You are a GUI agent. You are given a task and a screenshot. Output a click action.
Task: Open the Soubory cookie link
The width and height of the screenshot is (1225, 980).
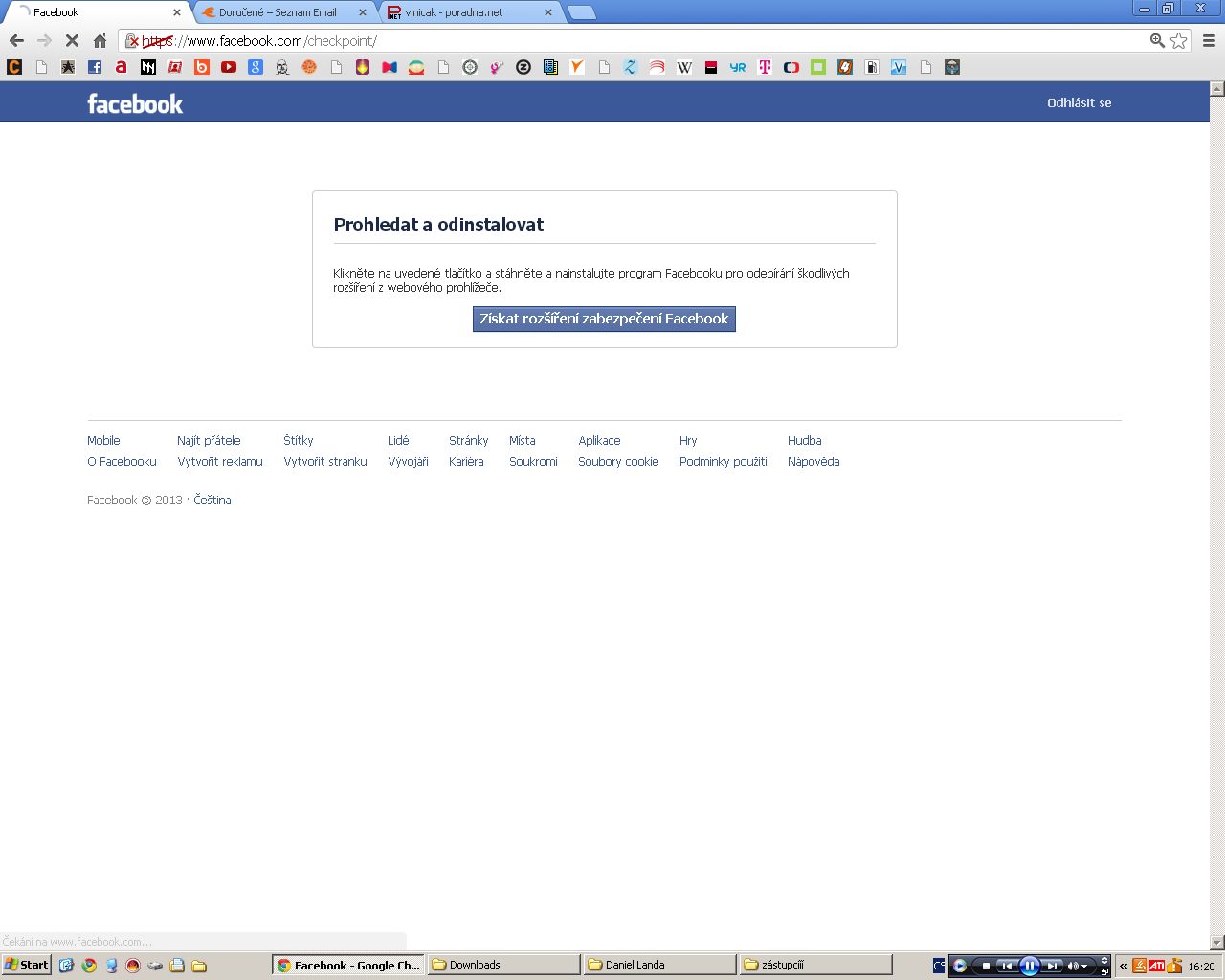coord(618,462)
